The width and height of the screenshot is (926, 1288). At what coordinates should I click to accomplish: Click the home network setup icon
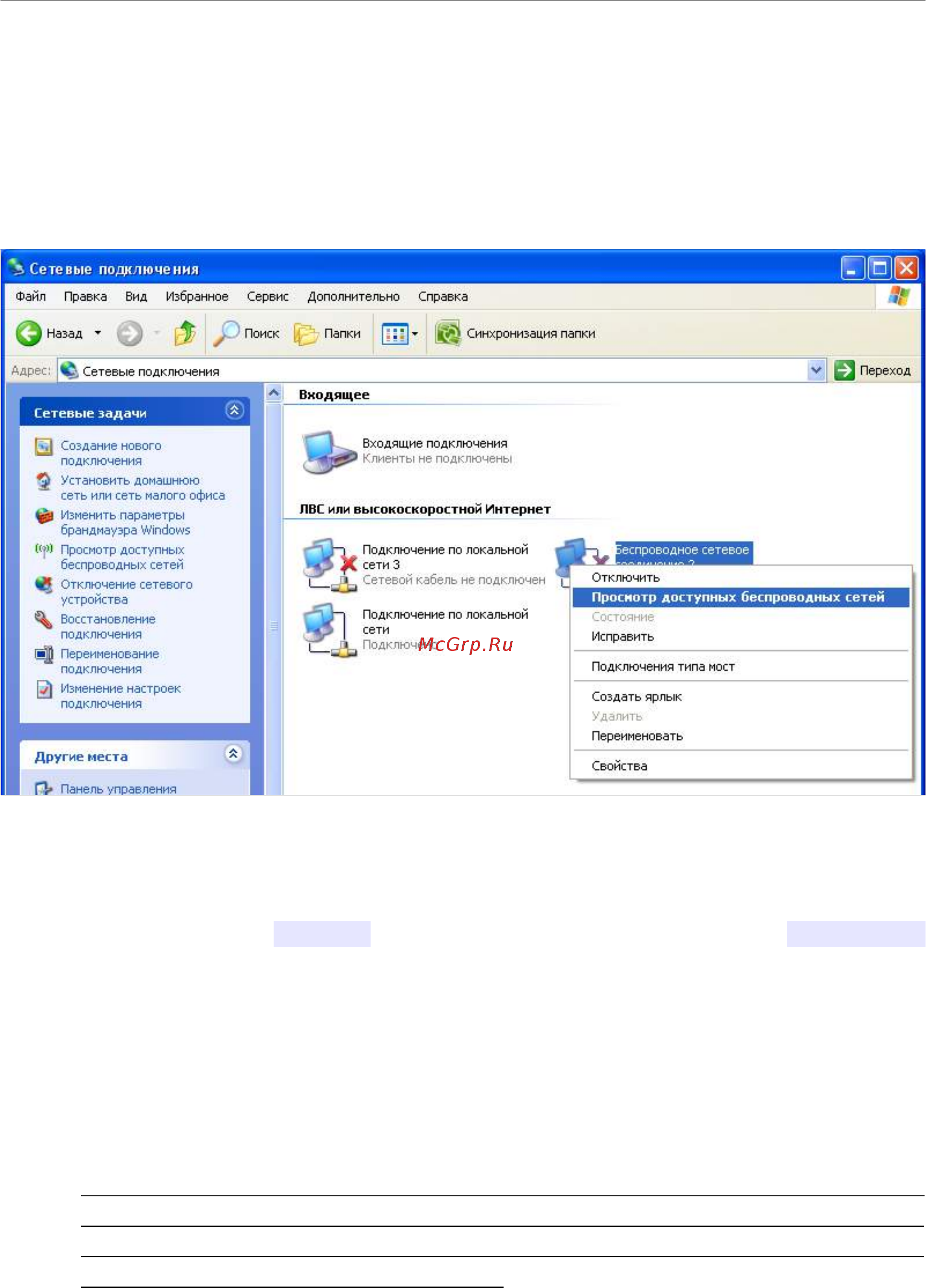click(44, 481)
